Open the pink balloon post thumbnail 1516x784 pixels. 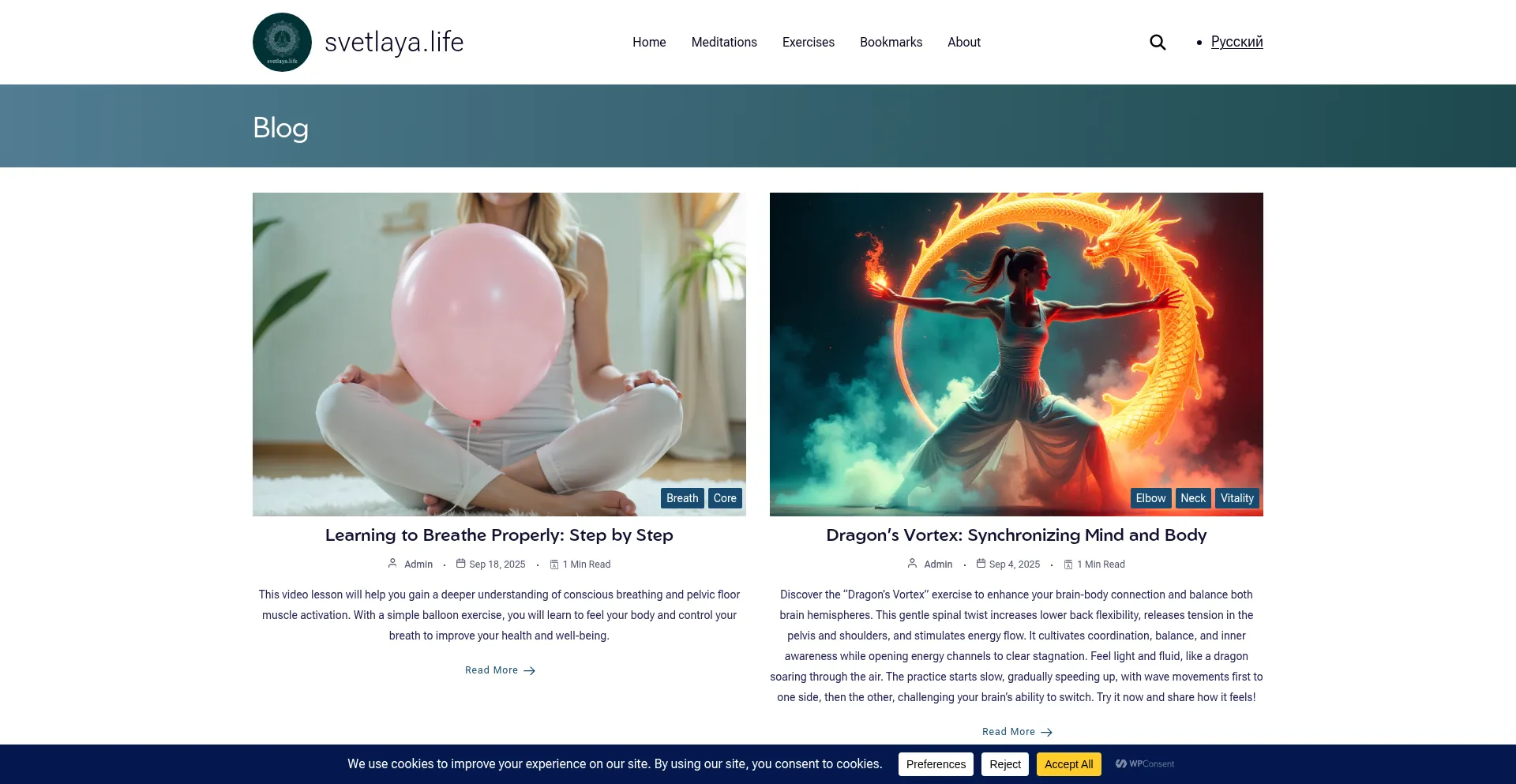click(499, 354)
